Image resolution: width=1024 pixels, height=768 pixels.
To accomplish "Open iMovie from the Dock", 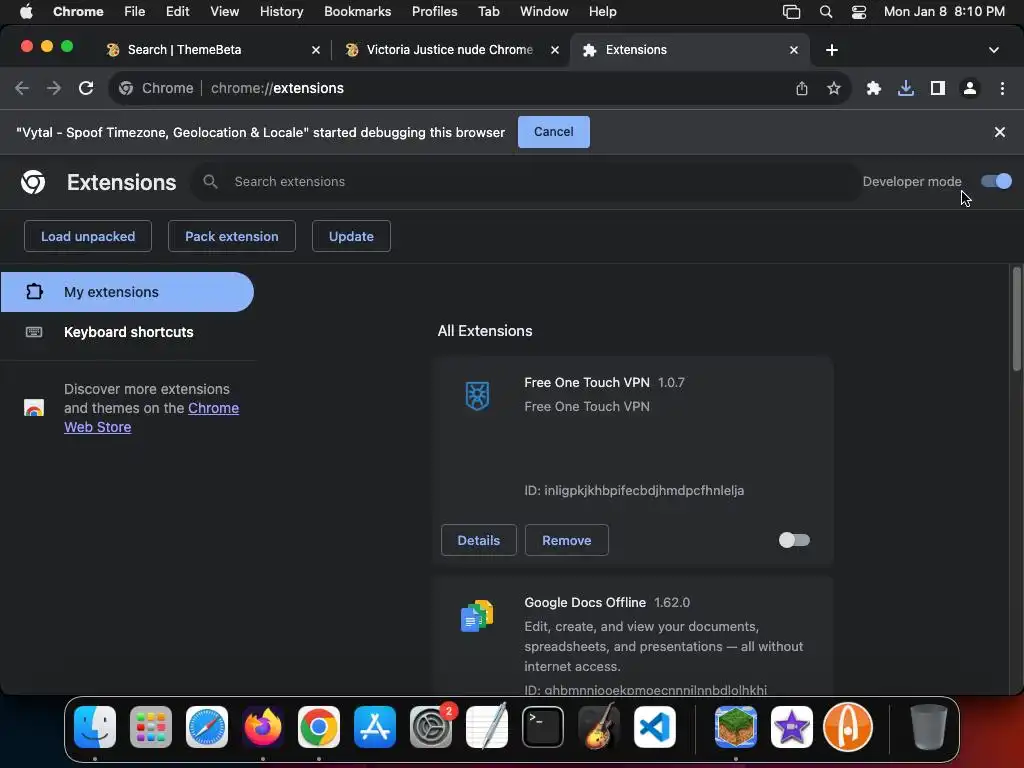I will tap(792, 728).
